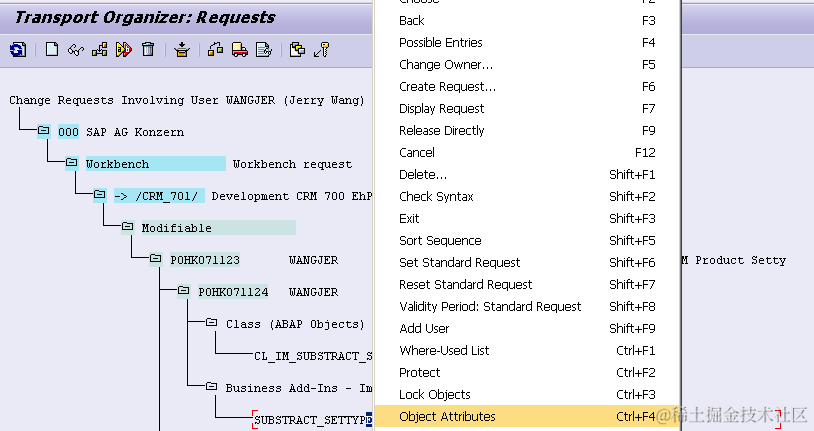Select the SUBSTRACT_SETTYP tree entry
814x431 pixels.
click(x=313, y=420)
